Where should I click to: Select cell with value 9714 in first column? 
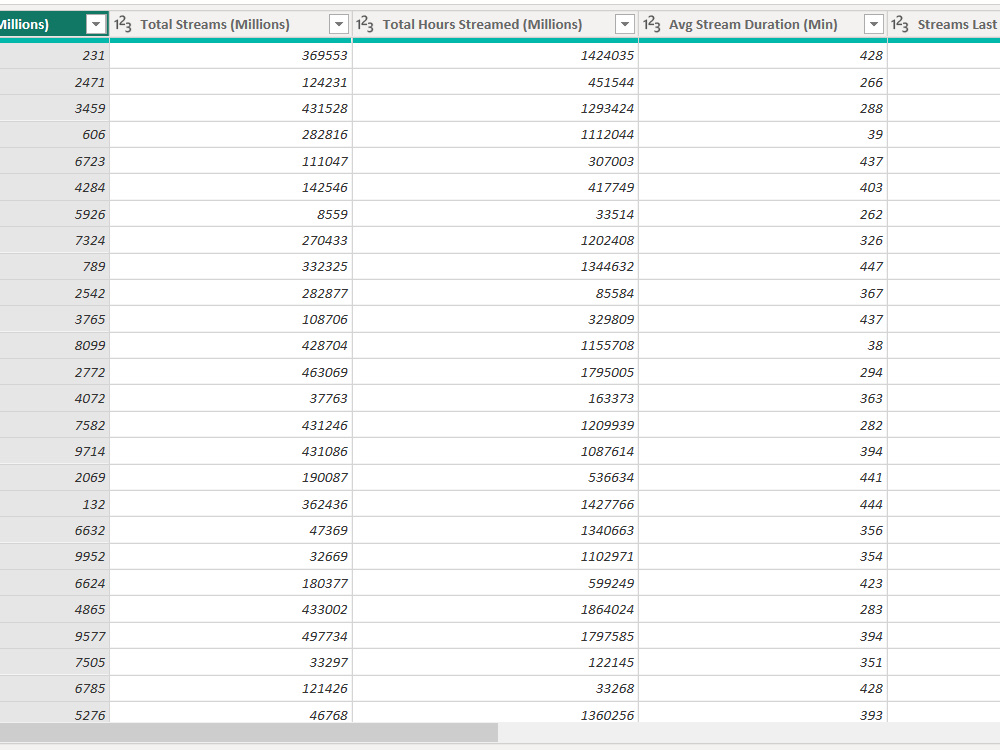54,452
